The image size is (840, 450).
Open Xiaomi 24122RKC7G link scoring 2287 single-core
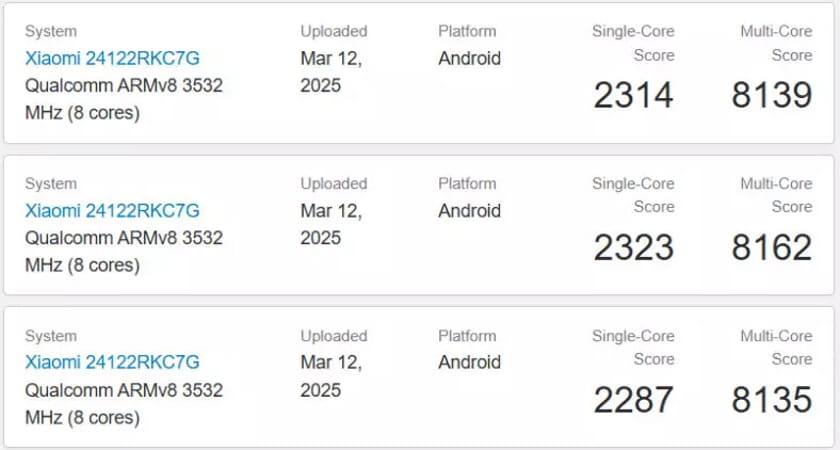point(112,362)
